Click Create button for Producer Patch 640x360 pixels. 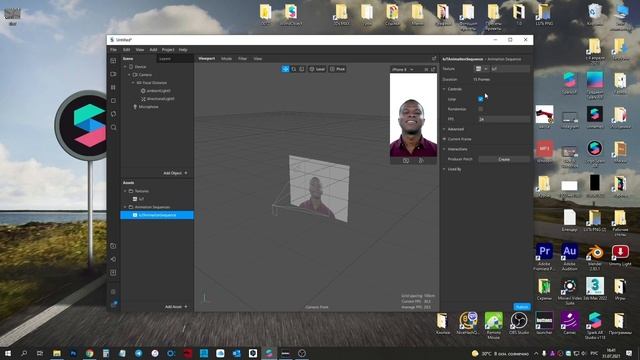coord(504,159)
